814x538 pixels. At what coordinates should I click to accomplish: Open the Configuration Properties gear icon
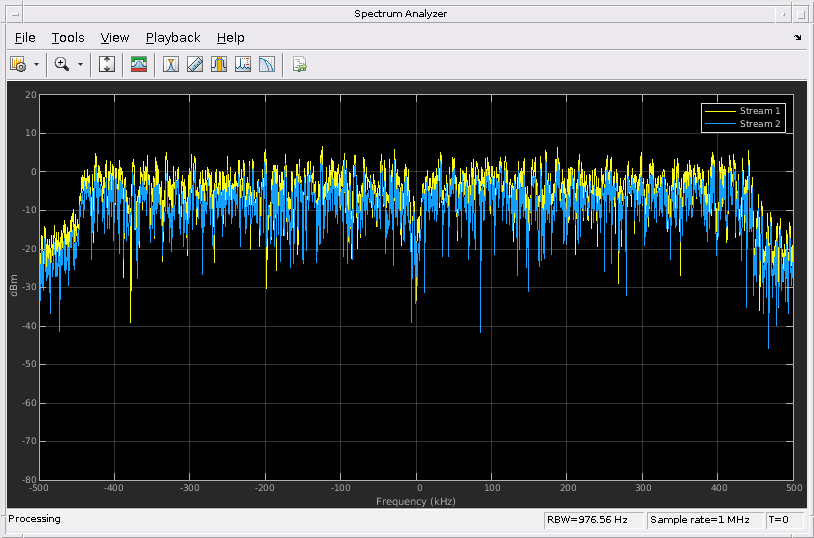(18, 64)
